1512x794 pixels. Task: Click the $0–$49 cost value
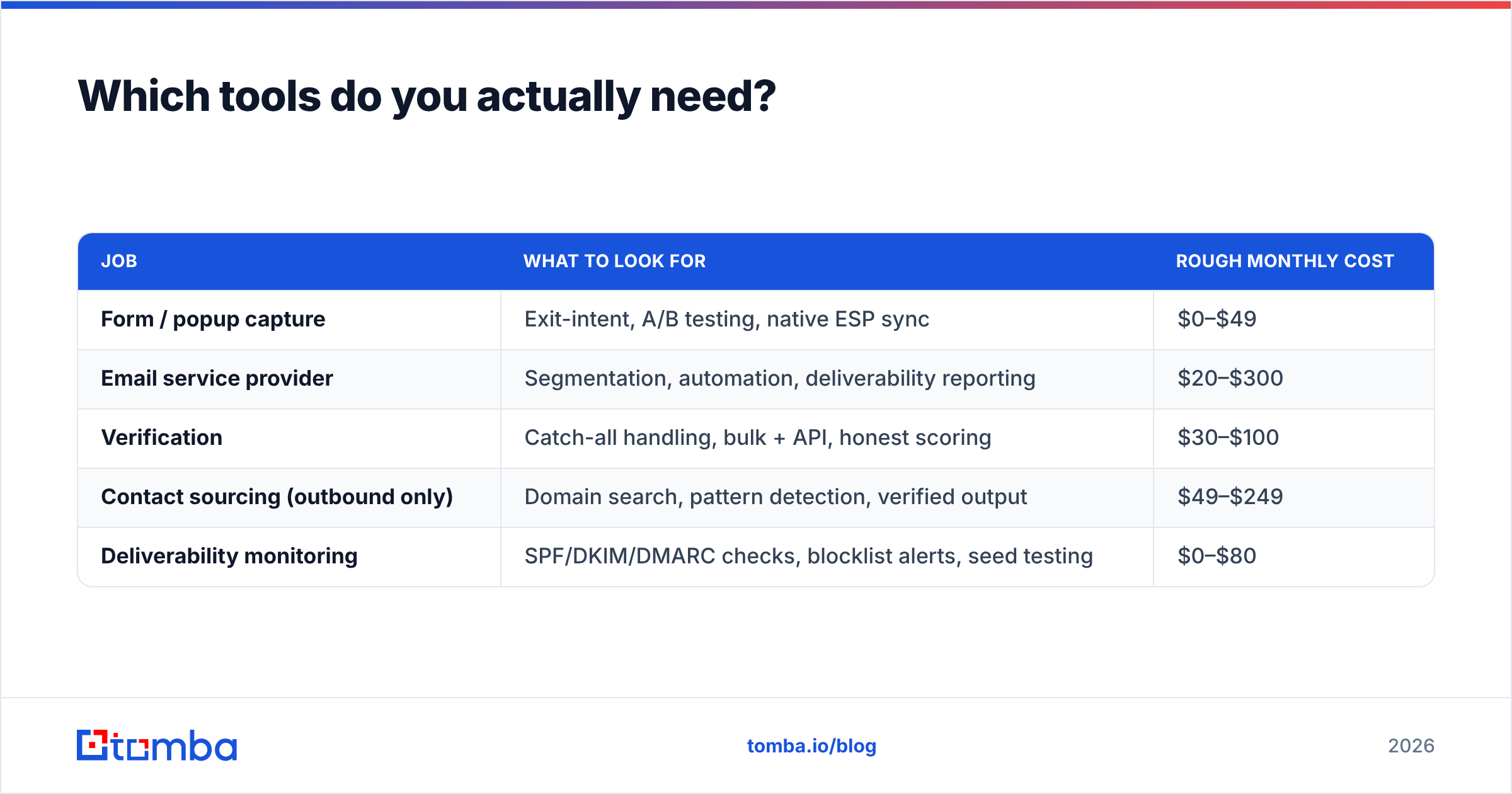[1217, 319]
